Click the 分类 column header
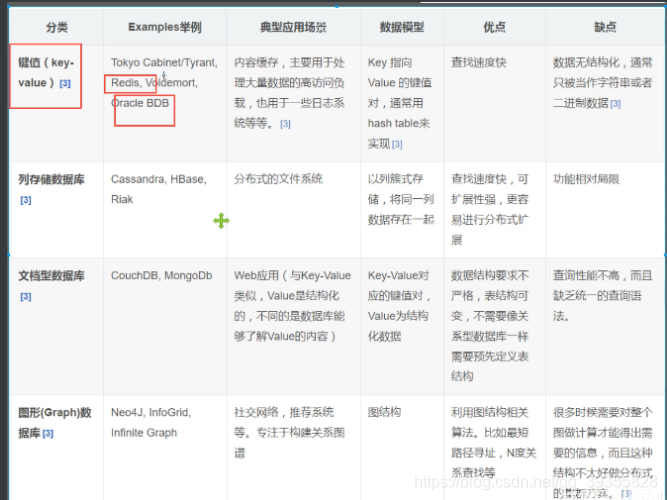Image resolution: width=667 pixels, height=500 pixels. pyautogui.click(x=57, y=27)
